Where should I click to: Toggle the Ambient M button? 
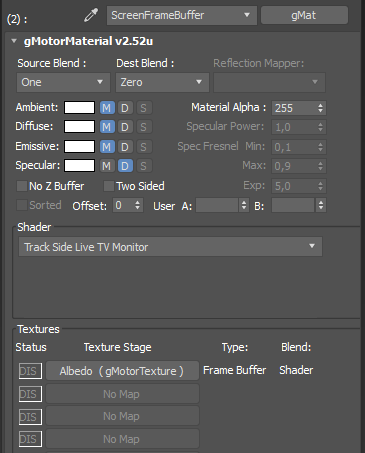[107, 108]
